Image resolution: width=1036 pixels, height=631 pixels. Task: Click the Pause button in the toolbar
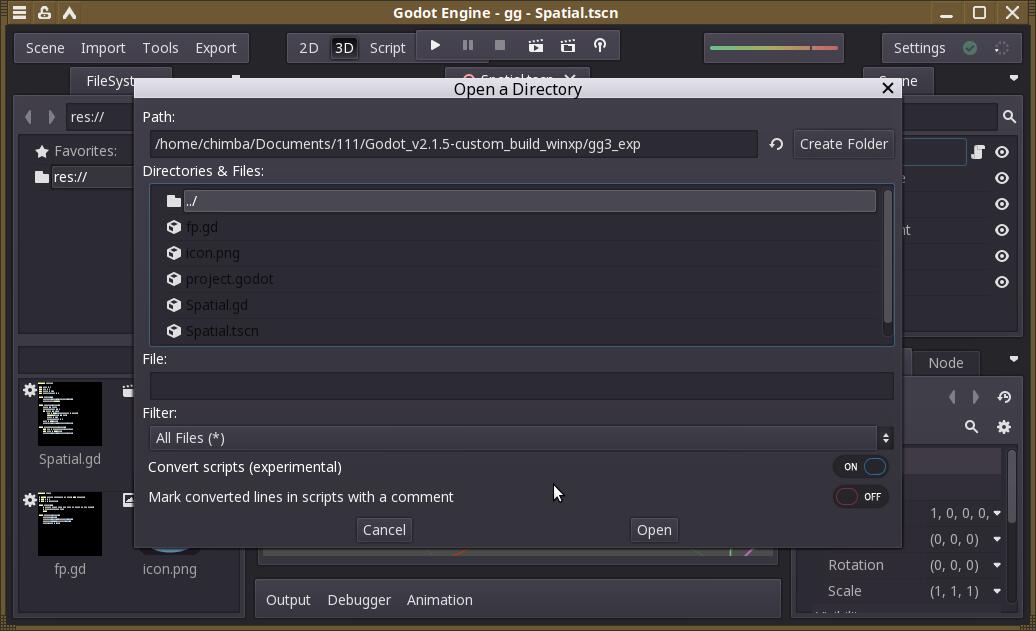[x=468, y=46]
